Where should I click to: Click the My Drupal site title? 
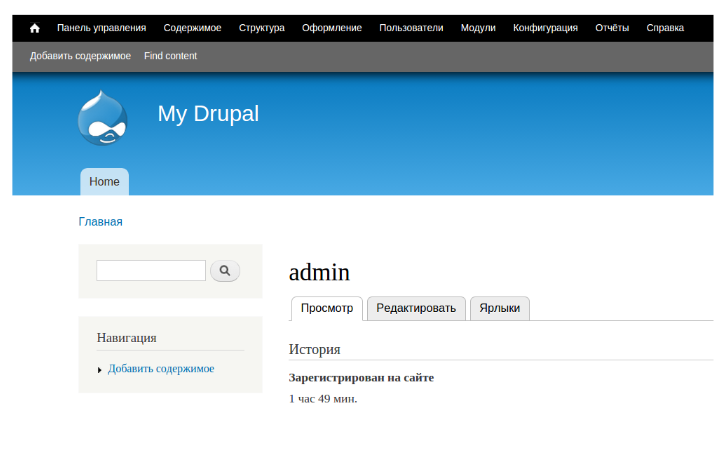208,114
